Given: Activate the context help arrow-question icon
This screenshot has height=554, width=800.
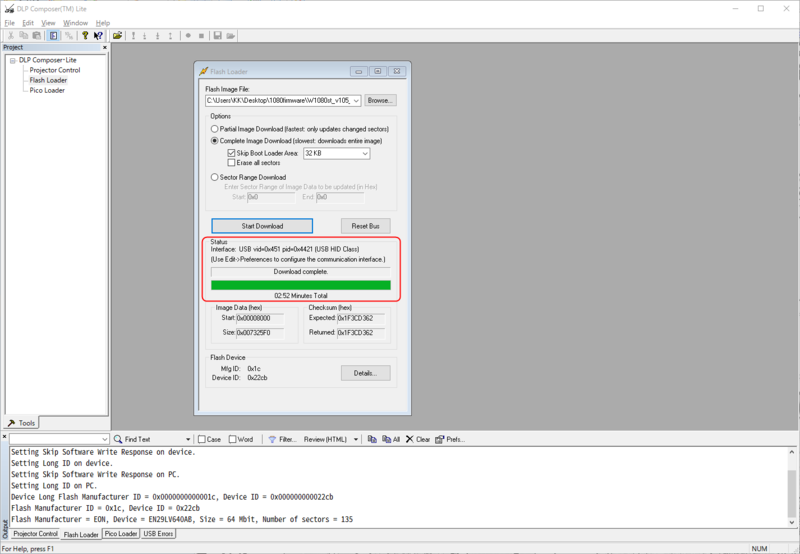Looking at the screenshot, I should [98, 36].
